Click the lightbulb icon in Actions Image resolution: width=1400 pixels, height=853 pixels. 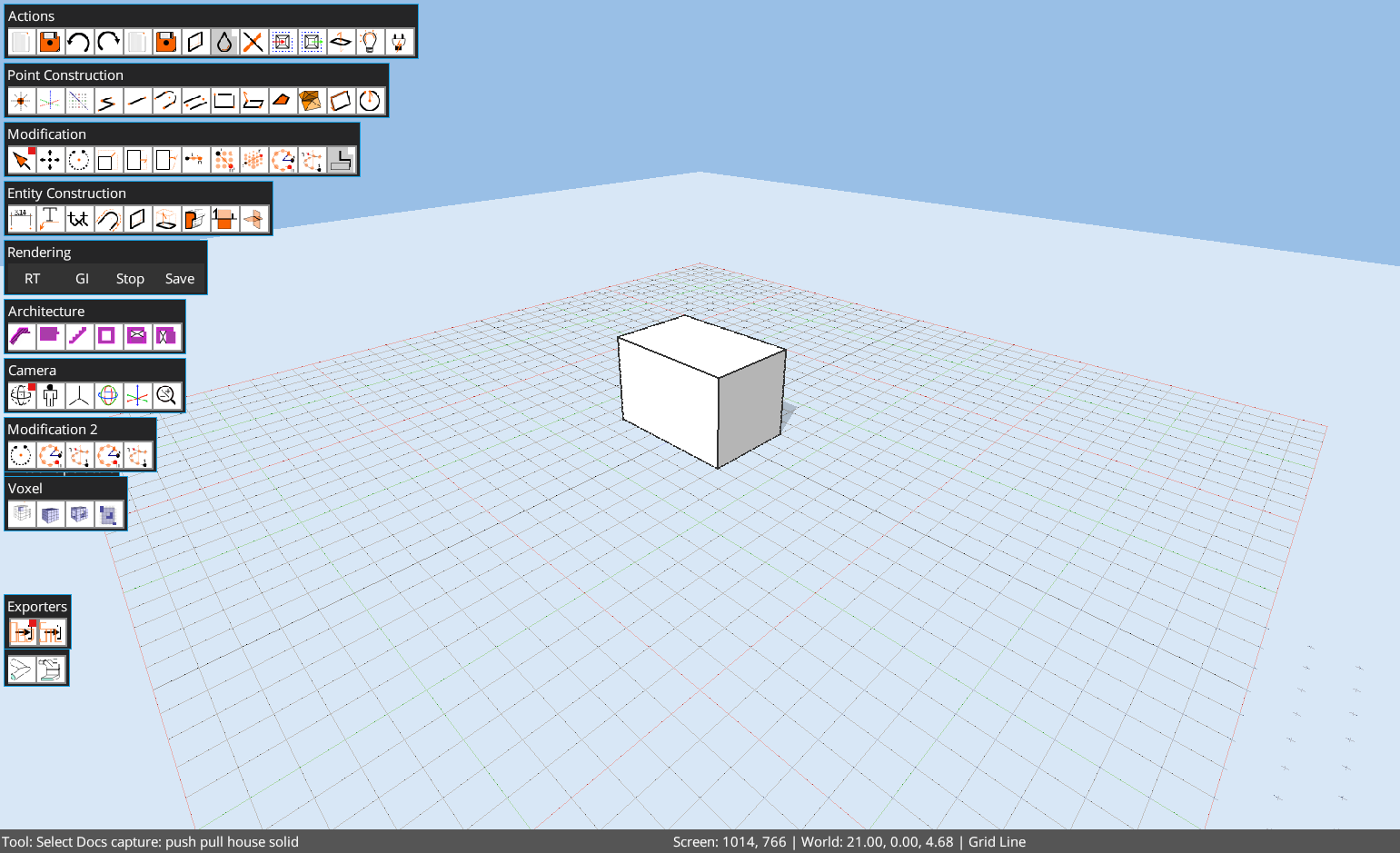point(370,42)
